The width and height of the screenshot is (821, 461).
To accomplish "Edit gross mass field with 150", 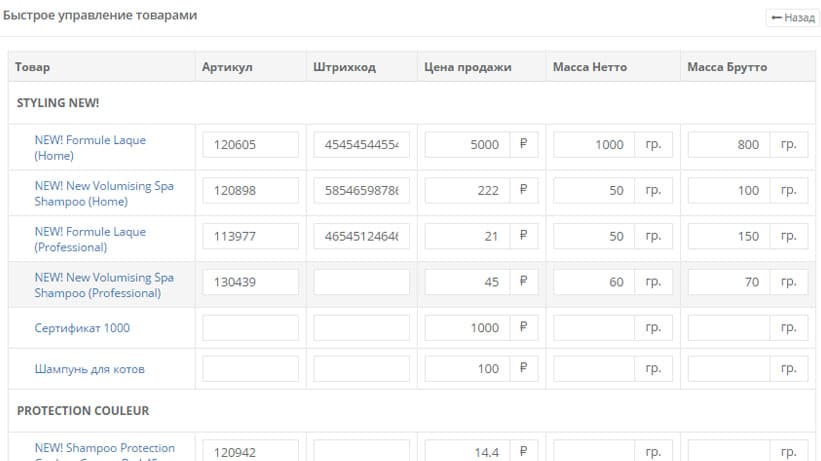I will pyautogui.click(x=729, y=236).
